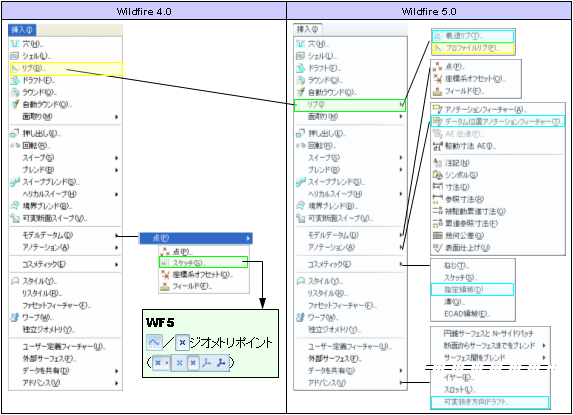Click シンボル icon in annotation submenu
This screenshot has height=415, width=573.
pos(437,175)
